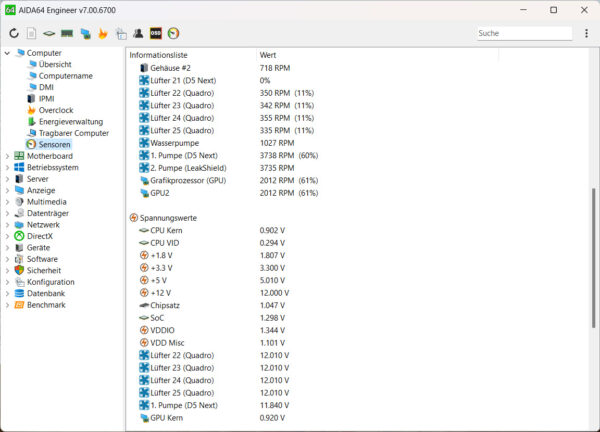Click into the Suche search field
The width and height of the screenshot is (600, 432).
point(520,33)
